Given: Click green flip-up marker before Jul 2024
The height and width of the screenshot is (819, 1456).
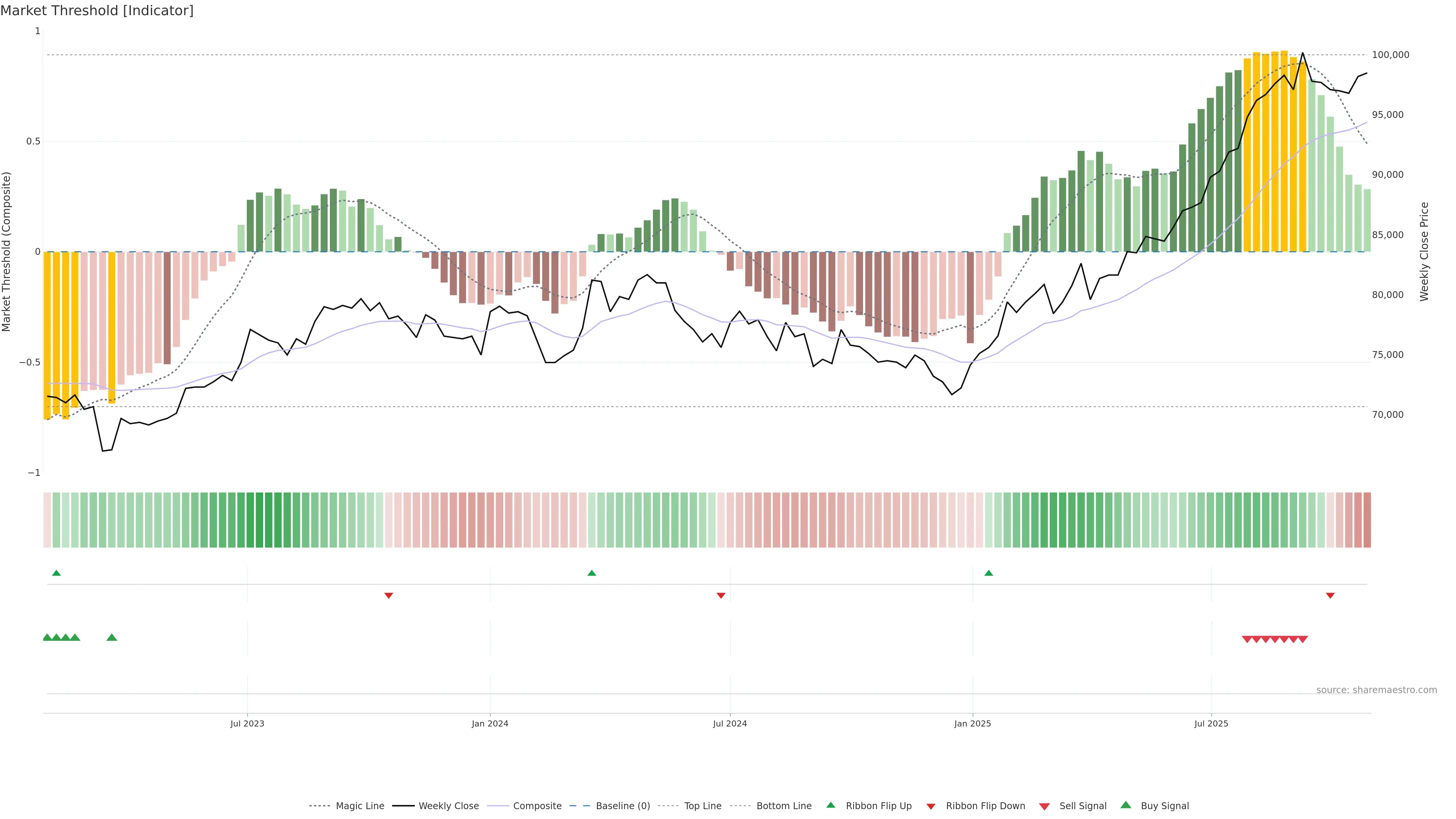Looking at the screenshot, I should (x=592, y=573).
